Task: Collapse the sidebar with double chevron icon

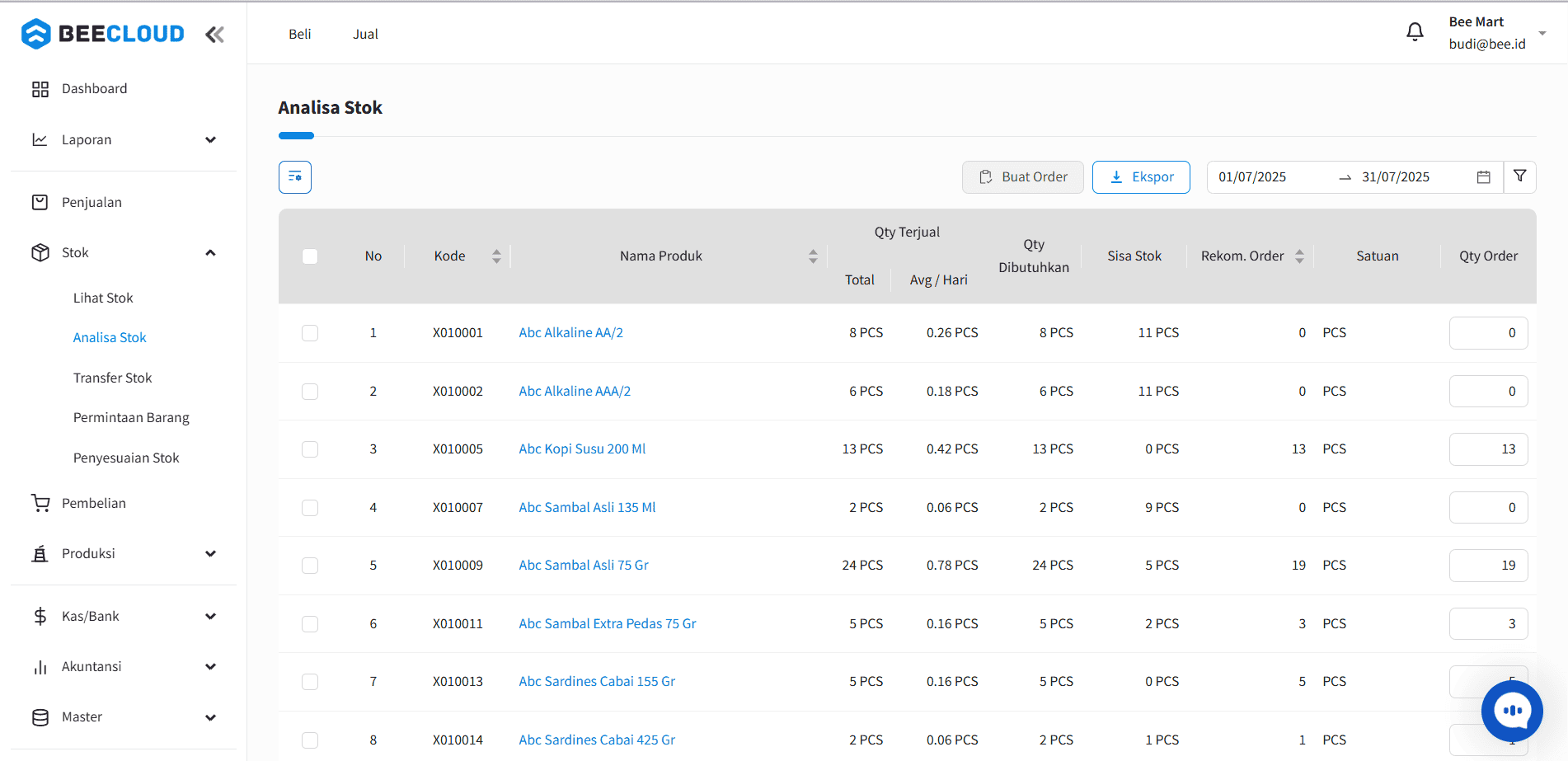Action: [214, 35]
